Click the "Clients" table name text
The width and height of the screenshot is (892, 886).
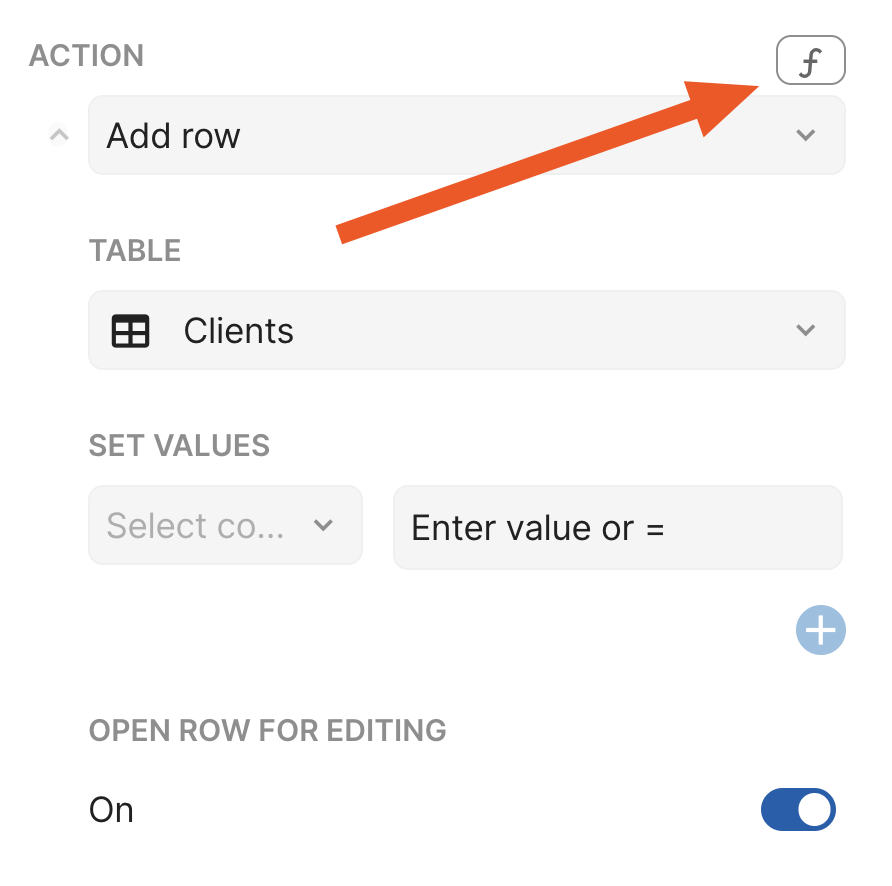point(238,331)
